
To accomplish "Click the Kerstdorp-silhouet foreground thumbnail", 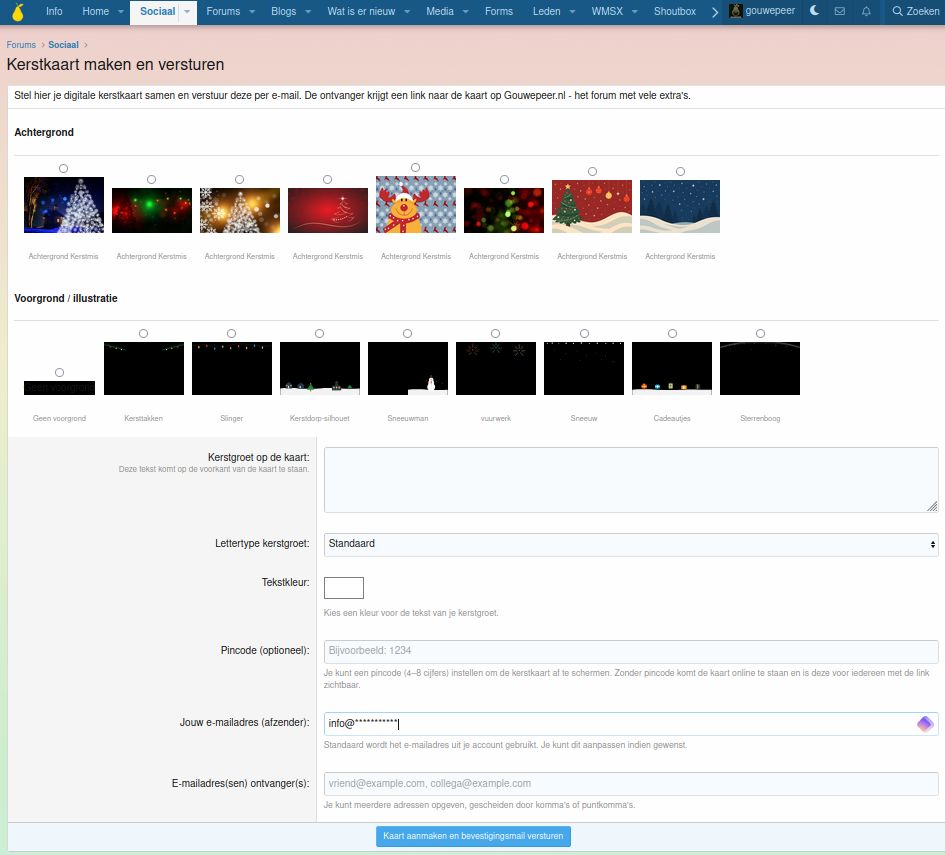I will pos(320,368).
